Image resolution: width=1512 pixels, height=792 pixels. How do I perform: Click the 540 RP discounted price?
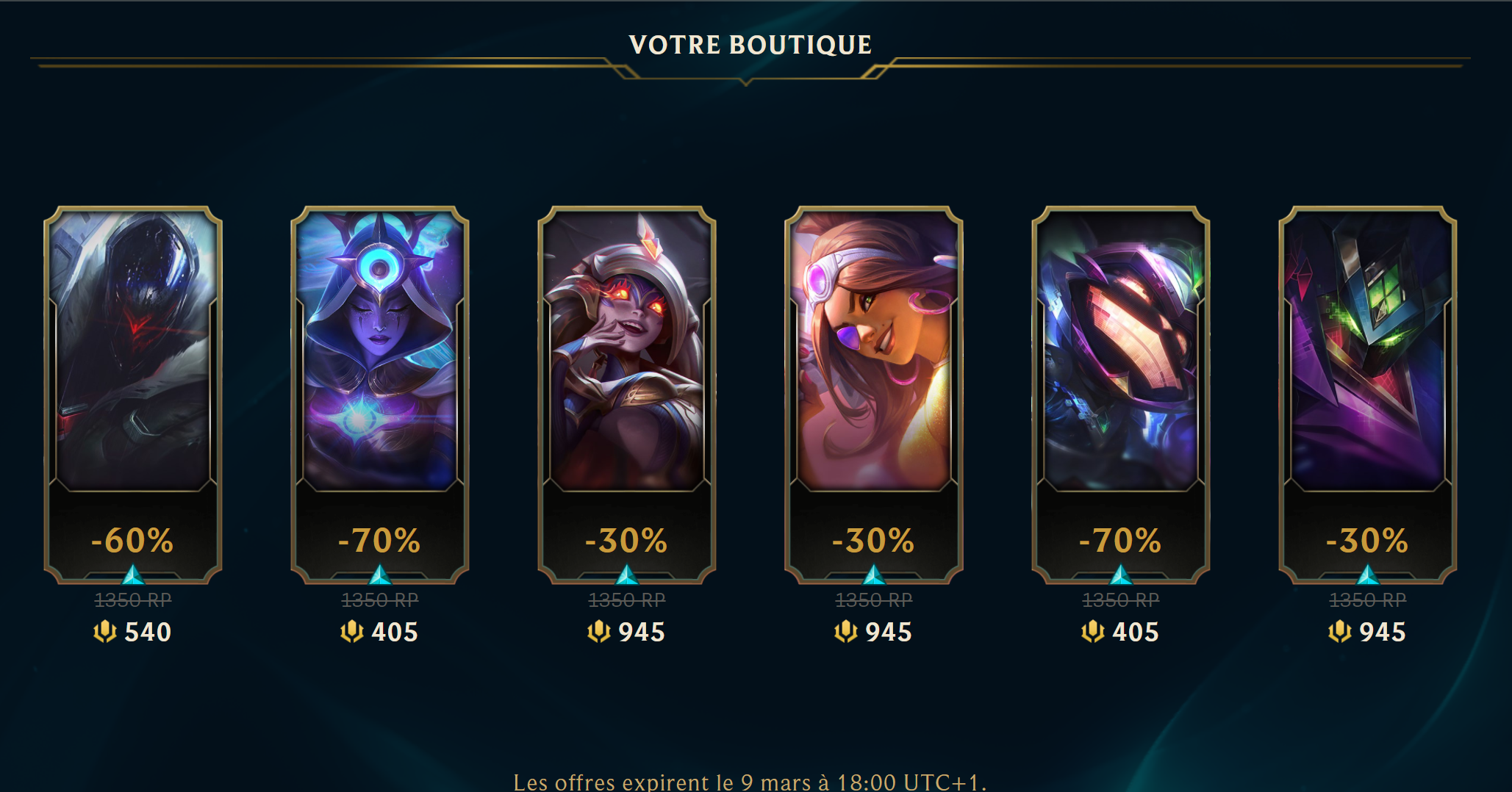(x=148, y=632)
